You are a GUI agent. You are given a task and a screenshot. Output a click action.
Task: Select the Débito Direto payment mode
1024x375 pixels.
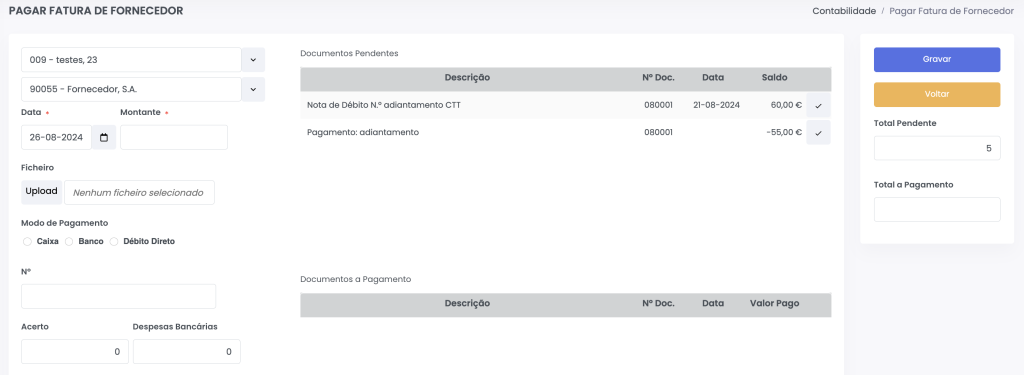[114, 242]
